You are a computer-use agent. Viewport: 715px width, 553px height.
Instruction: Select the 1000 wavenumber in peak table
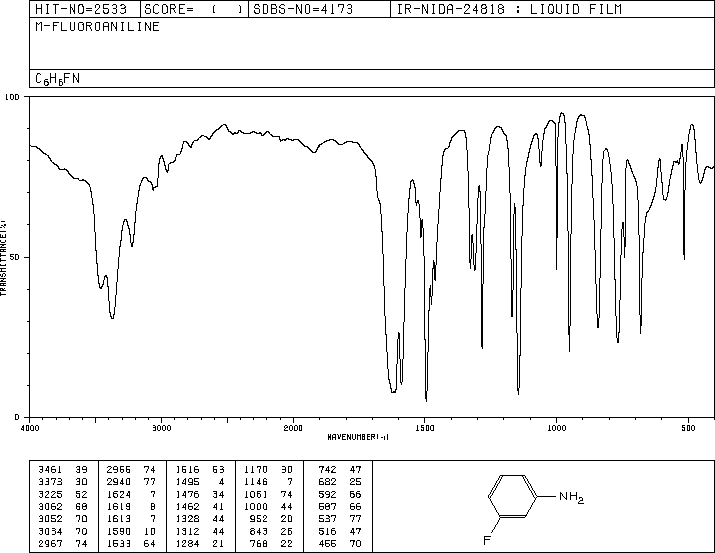pos(256,506)
